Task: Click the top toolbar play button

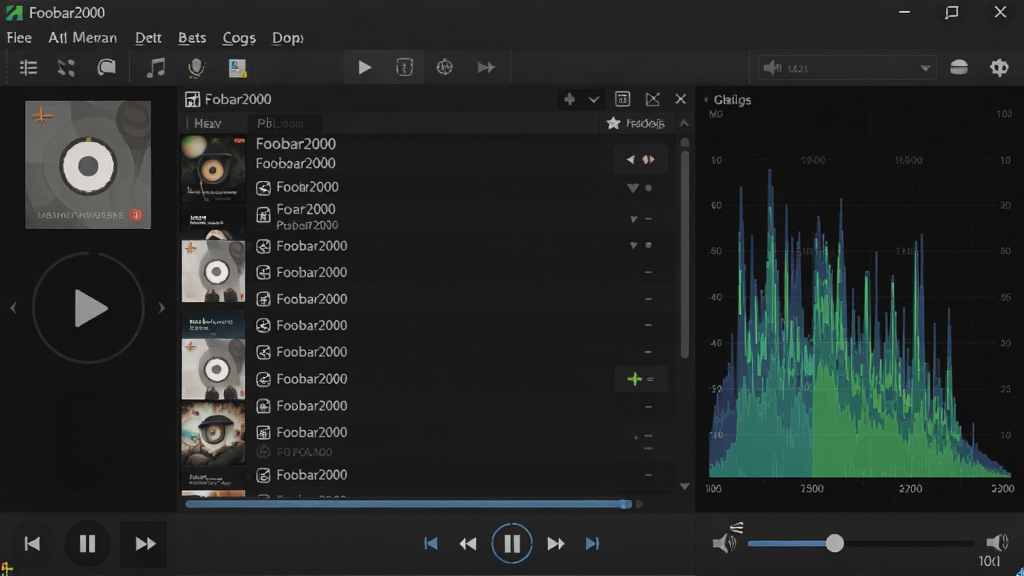Action: (364, 67)
